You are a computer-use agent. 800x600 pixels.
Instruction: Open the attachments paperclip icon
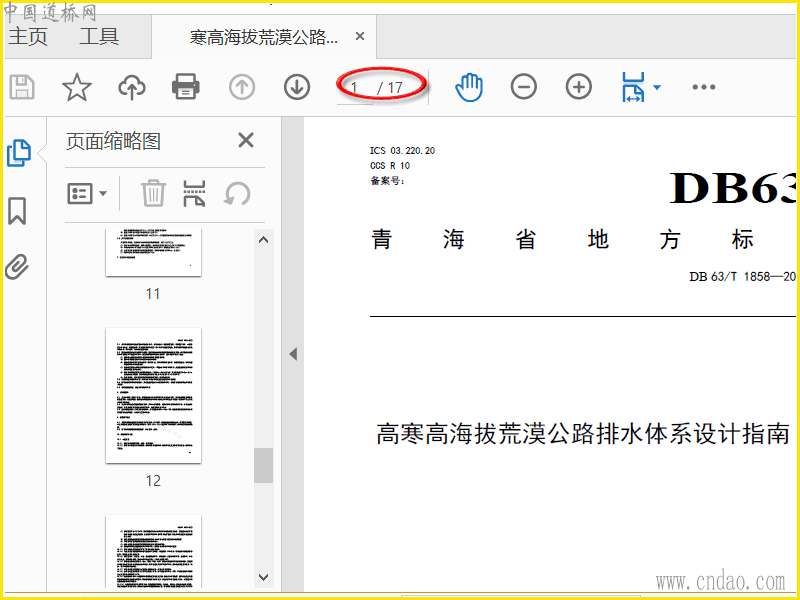click(17, 267)
